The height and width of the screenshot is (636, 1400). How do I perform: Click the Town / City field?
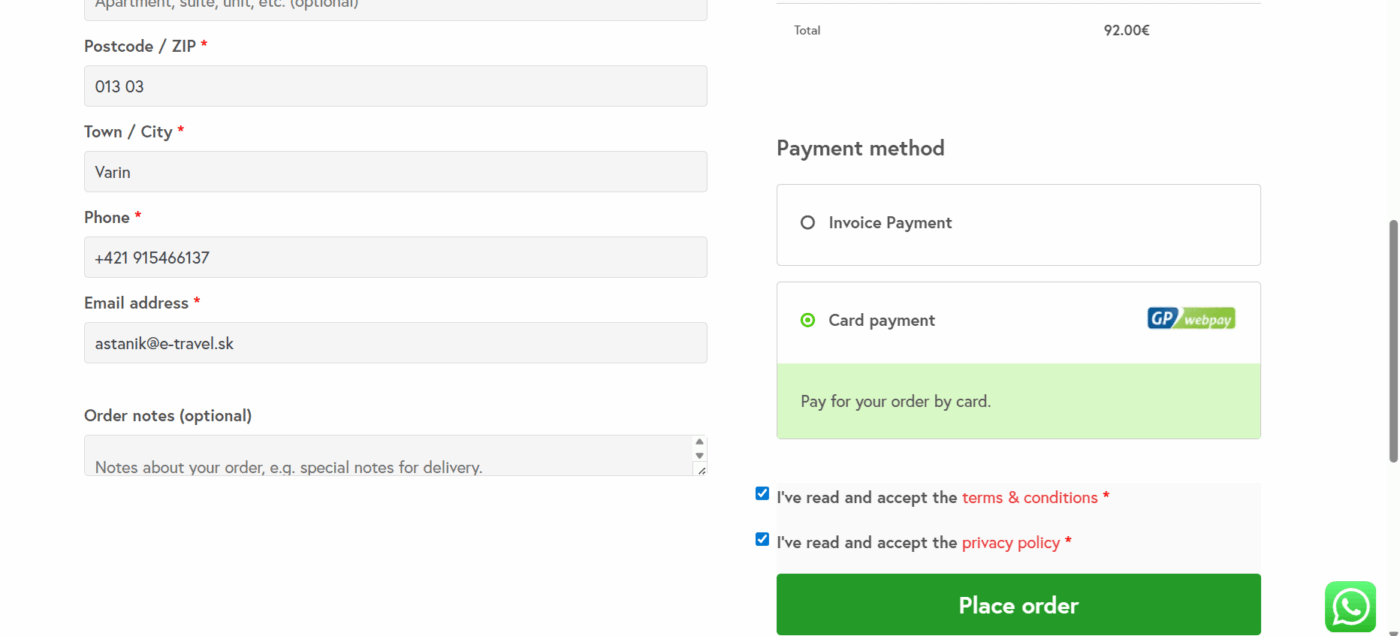pyautogui.click(x=395, y=171)
